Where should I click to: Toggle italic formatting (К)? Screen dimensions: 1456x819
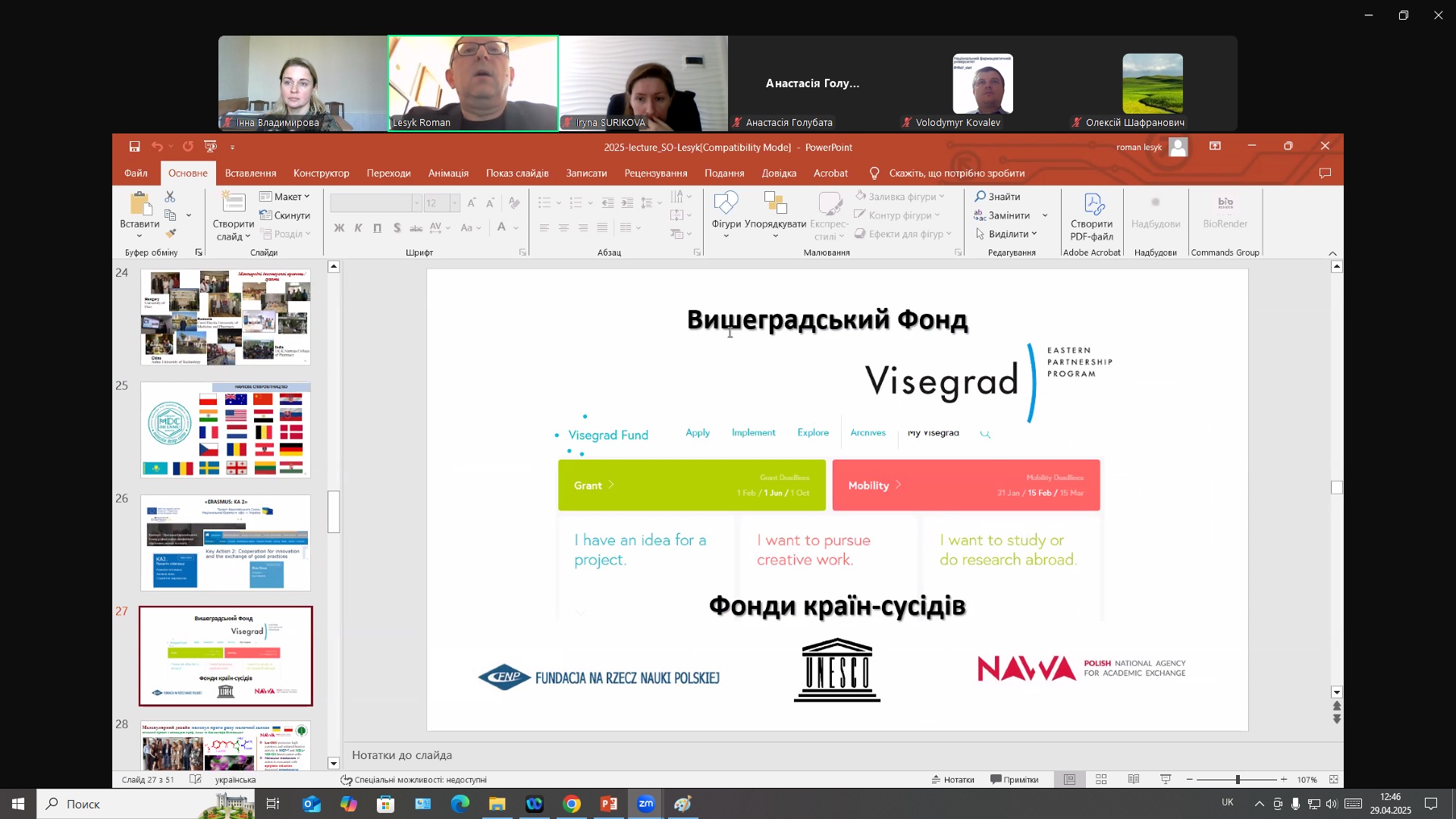click(x=358, y=227)
